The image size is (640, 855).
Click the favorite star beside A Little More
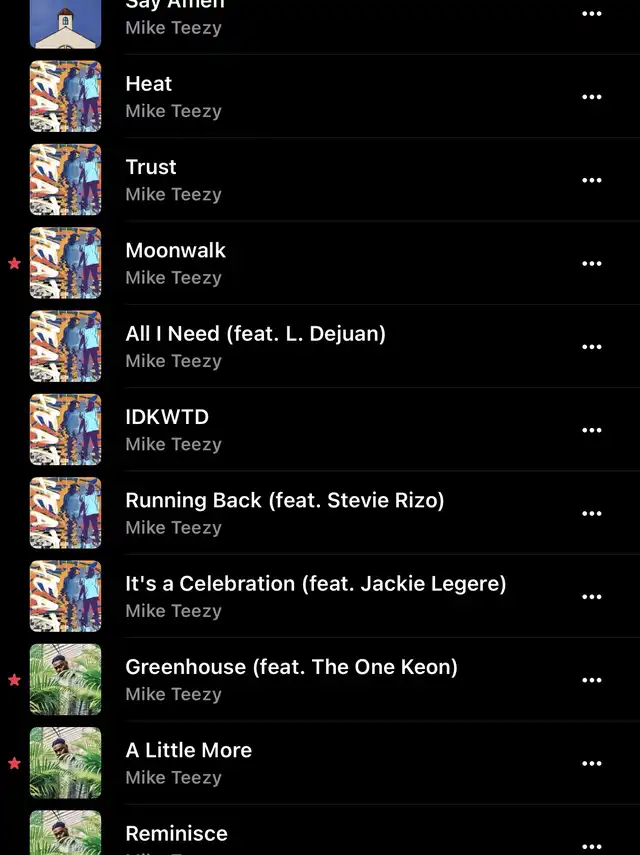(15, 763)
